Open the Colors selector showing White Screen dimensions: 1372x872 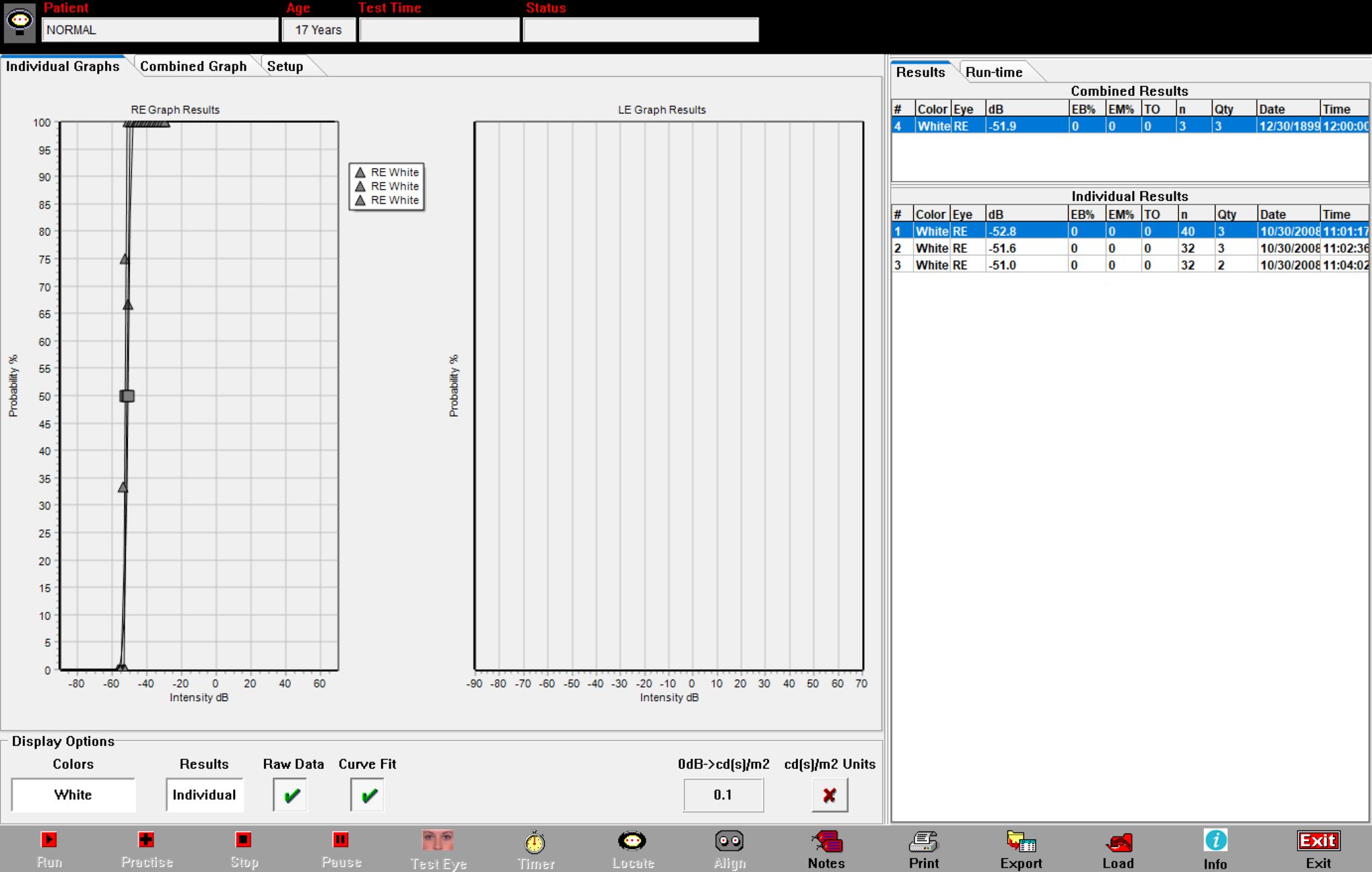[73, 795]
